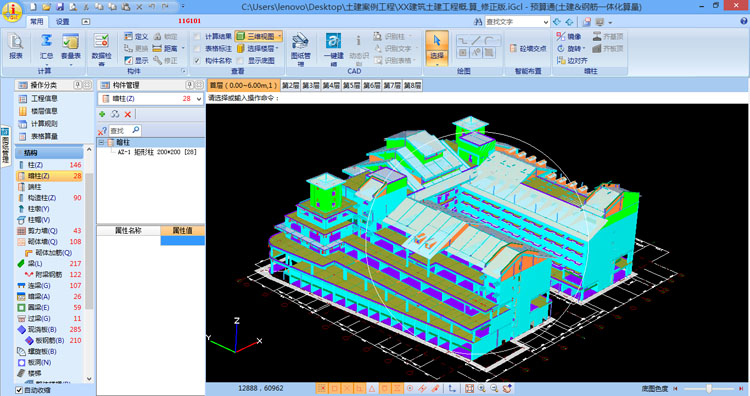This screenshot has height=396, width=750.
Task: Select the 镜像 mirror tool
Action: pyautogui.click(x=569, y=36)
